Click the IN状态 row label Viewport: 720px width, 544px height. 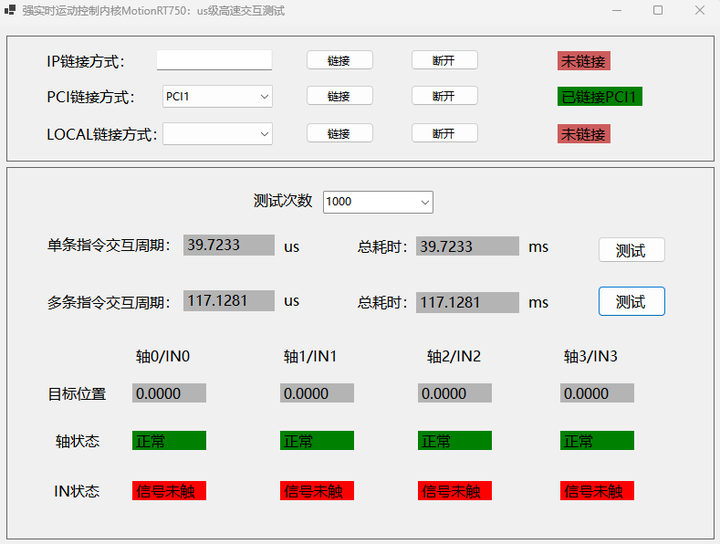(77, 491)
